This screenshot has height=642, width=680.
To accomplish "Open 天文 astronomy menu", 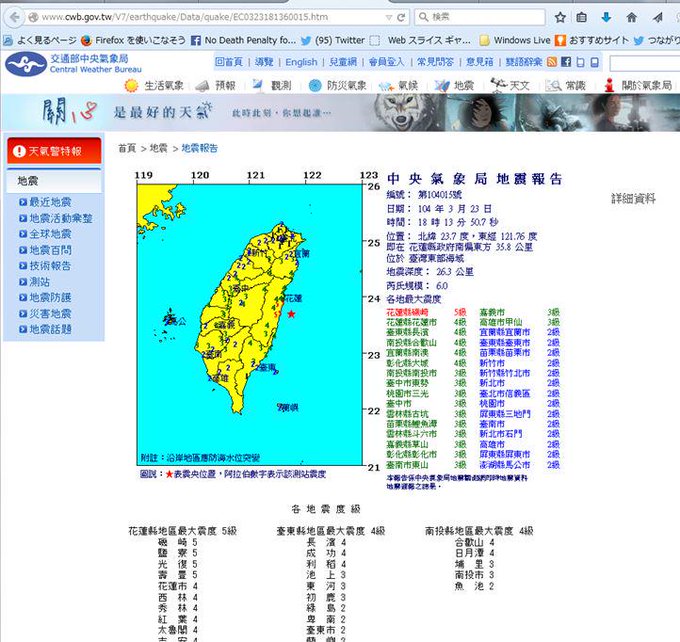I will [x=510, y=85].
